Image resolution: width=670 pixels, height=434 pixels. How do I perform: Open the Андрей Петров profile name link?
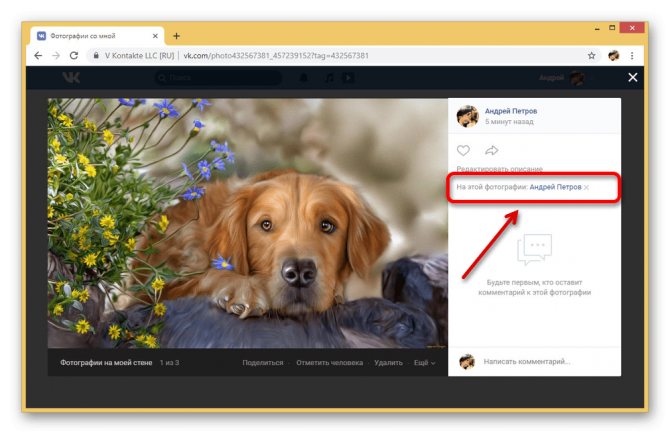(511, 111)
